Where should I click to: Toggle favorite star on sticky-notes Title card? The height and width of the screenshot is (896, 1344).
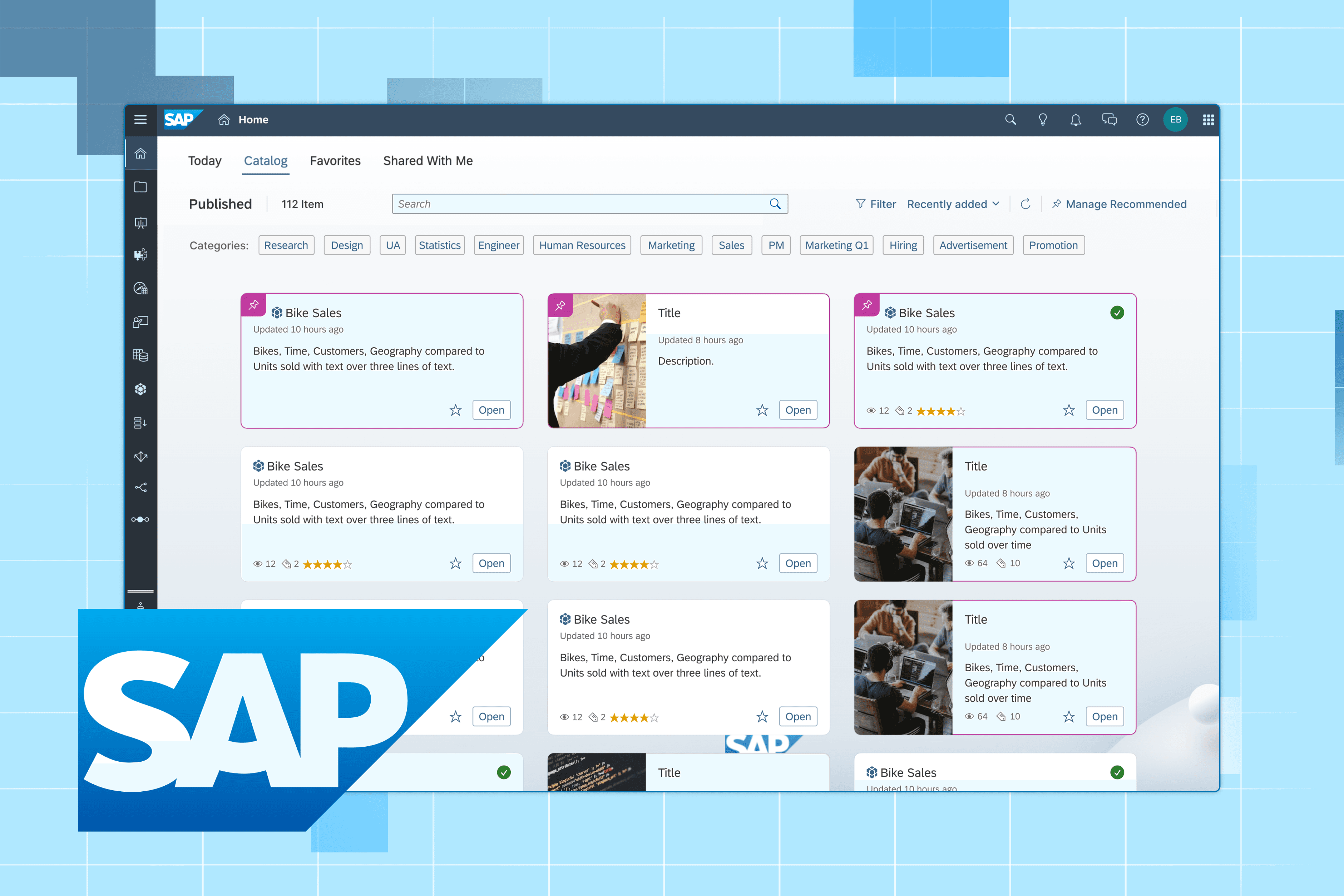pos(762,410)
